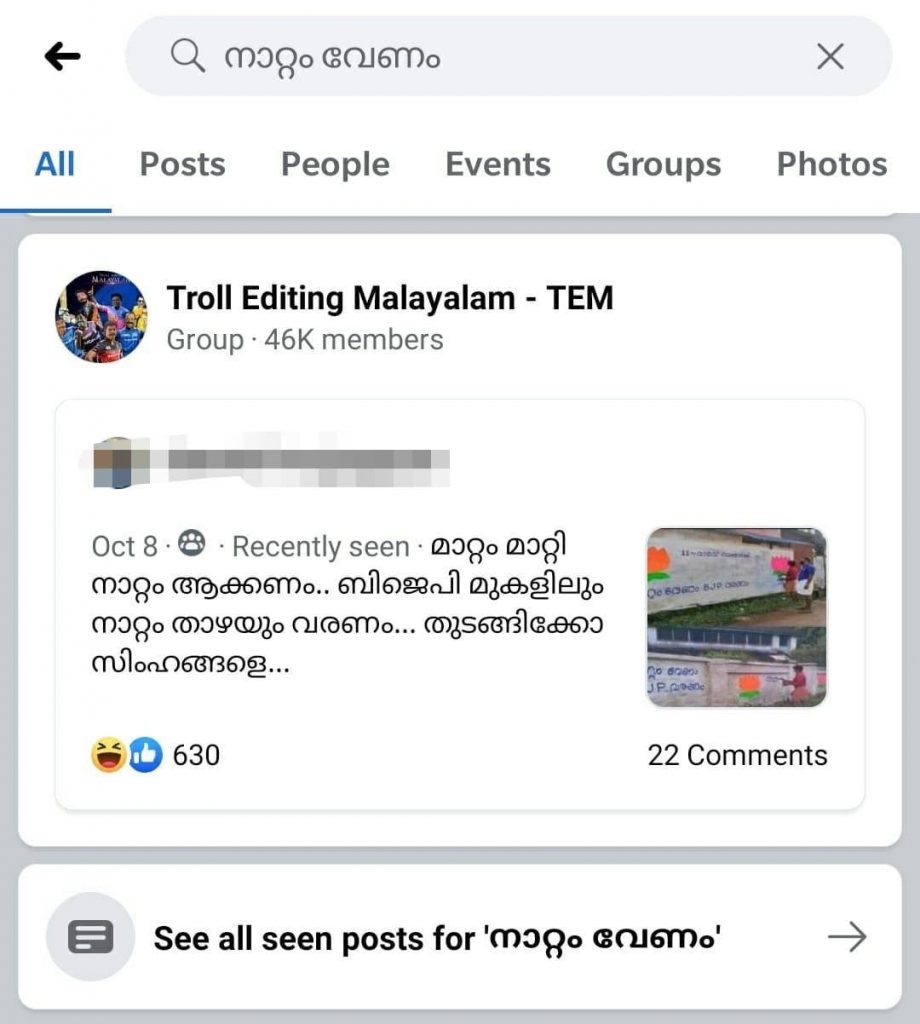This screenshot has width=920, height=1024.
Task: Click inside the search text field
Action: 500,57
